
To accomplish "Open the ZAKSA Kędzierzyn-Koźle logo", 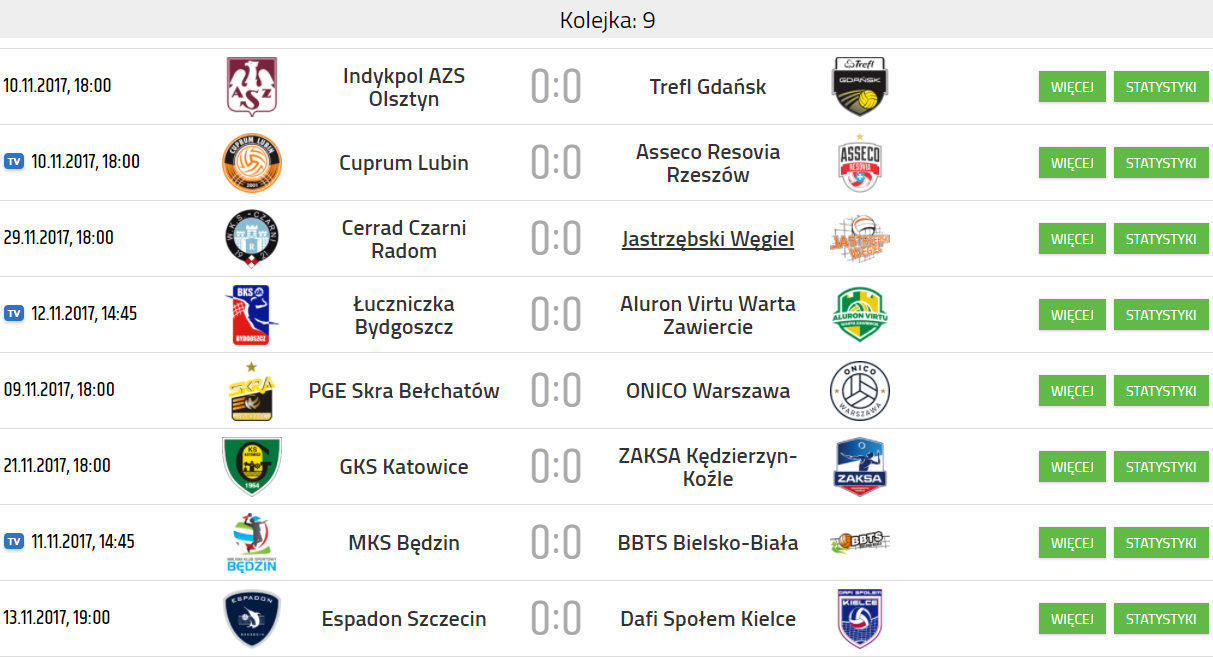I will [860, 467].
